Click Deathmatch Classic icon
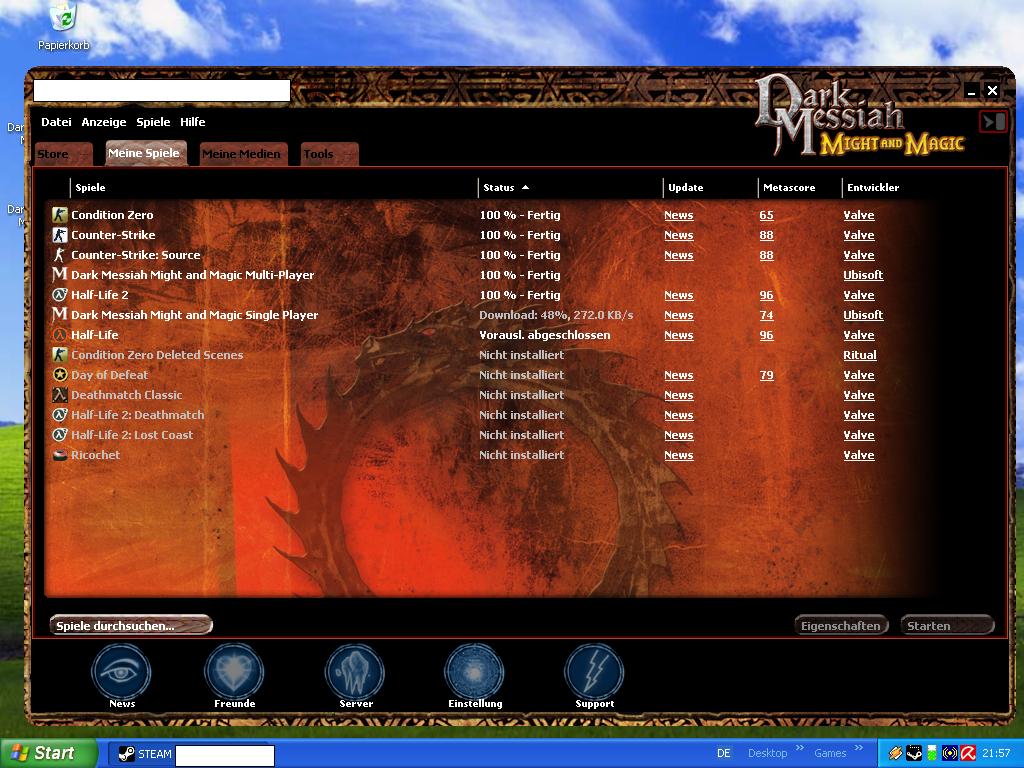 pyautogui.click(x=59, y=394)
